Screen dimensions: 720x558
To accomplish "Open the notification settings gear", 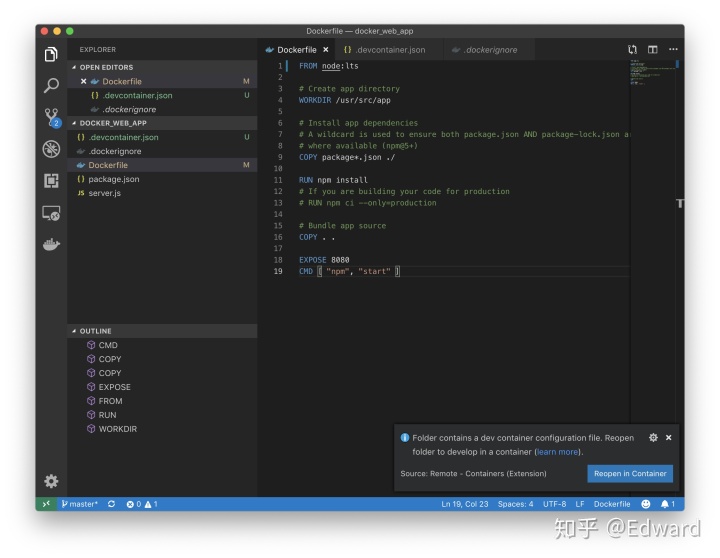I will click(653, 438).
